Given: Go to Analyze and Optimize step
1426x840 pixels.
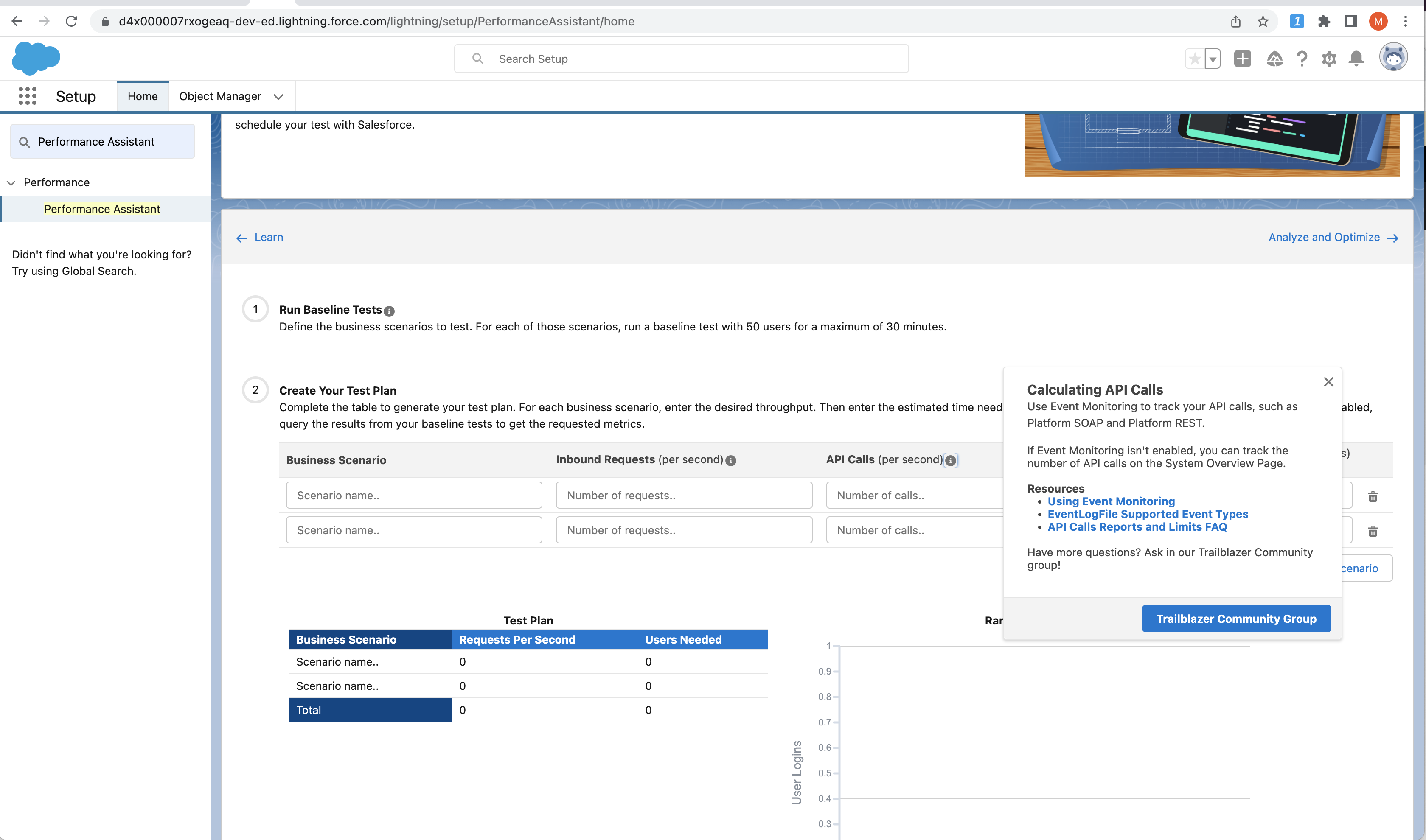Looking at the screenshot, I should coord(1333,238).
